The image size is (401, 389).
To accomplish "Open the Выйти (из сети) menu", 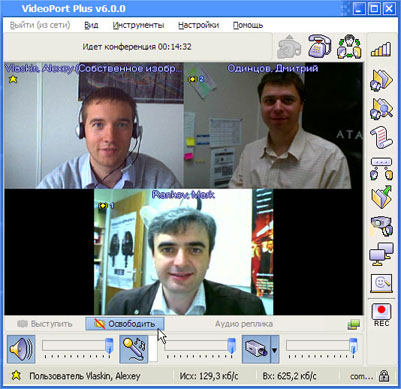I will 40,25.
